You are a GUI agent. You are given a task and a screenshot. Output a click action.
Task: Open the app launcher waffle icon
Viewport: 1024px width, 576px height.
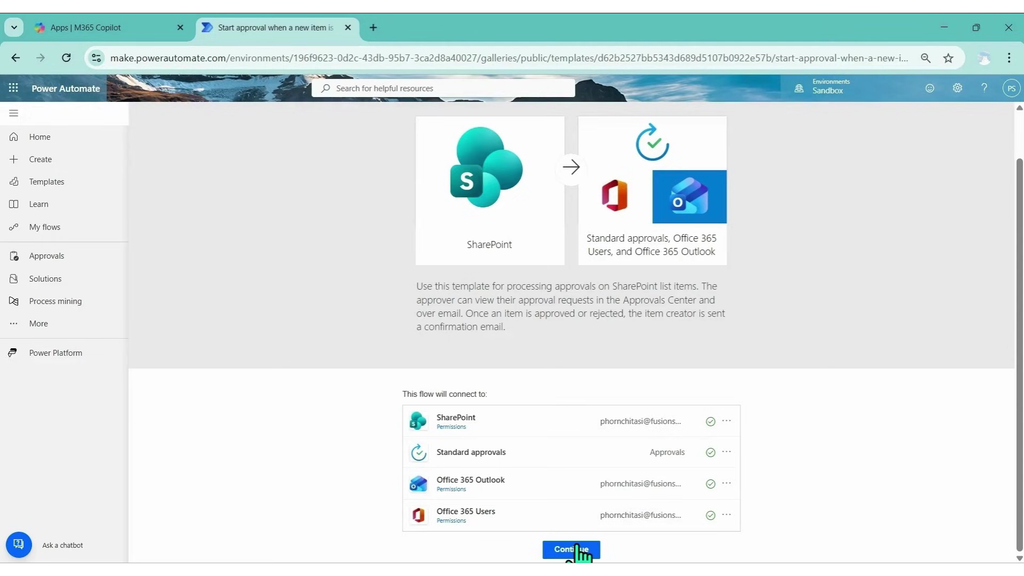pos(13,88)
